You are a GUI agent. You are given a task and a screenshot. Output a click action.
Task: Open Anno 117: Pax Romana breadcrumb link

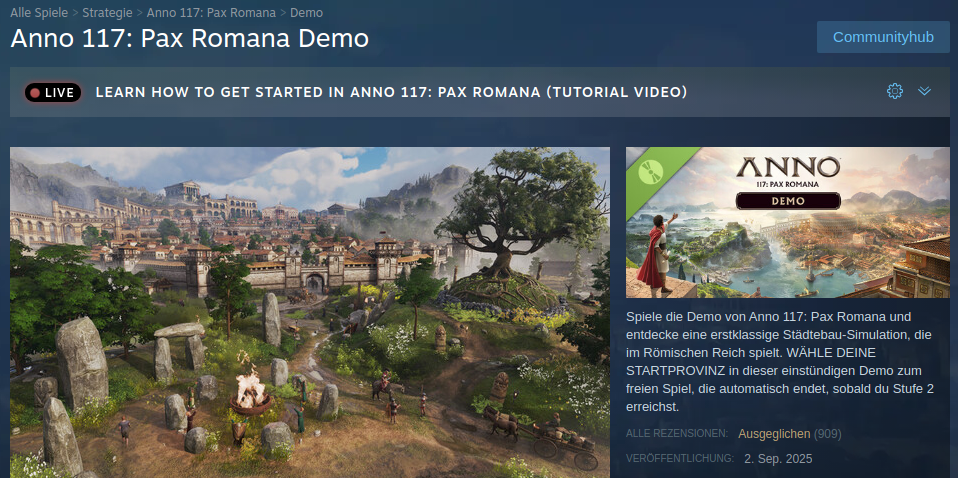point(211,12)
